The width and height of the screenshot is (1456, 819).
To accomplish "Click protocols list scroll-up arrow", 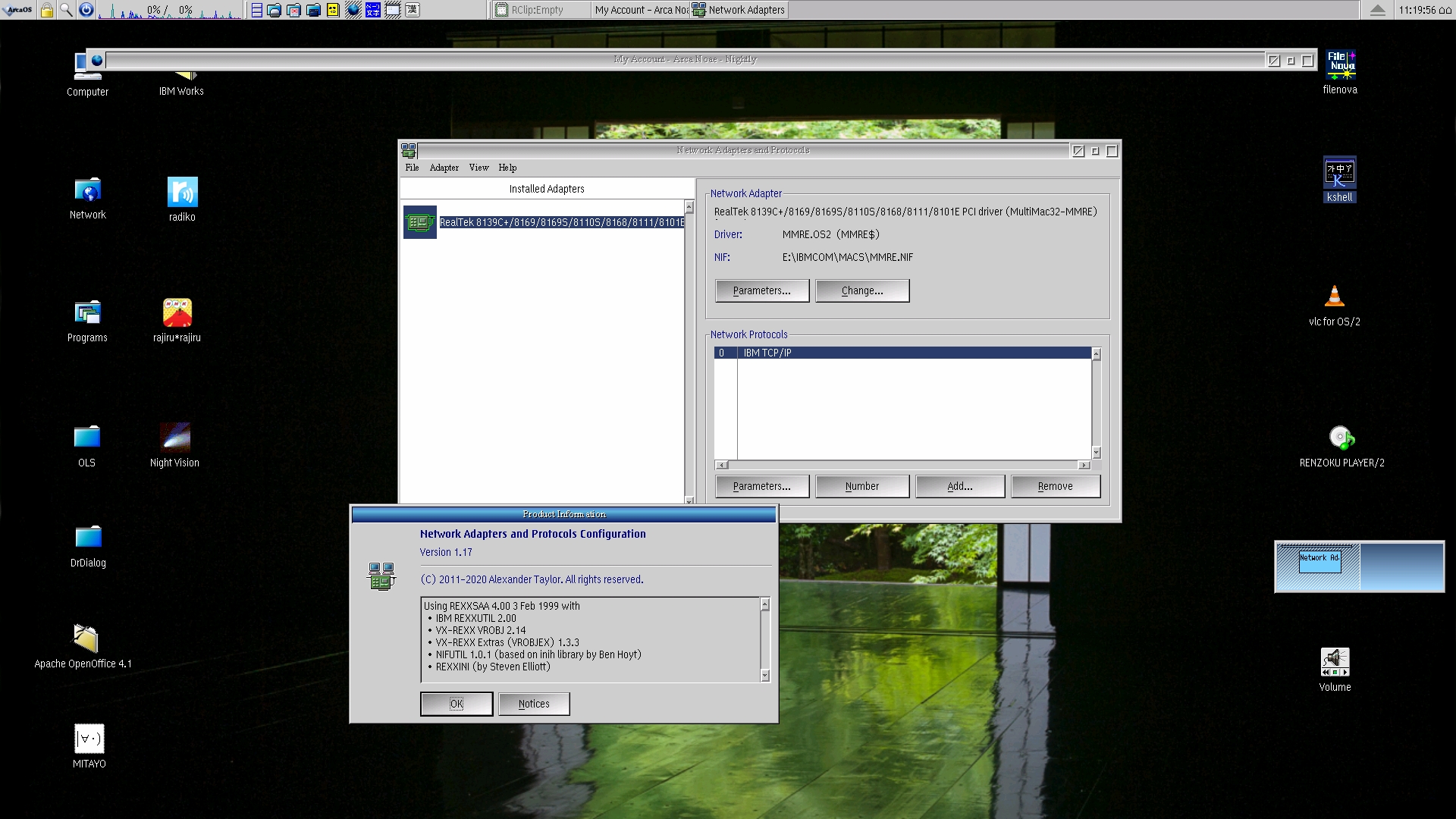I will coord(1097,354).
